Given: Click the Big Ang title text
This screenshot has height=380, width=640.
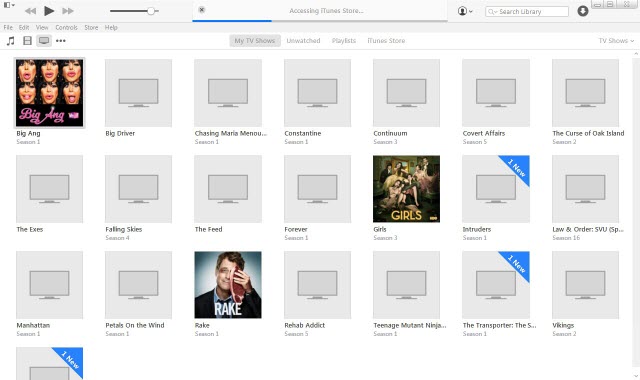Looking at the screenshot, I should [x=28, y=133].
